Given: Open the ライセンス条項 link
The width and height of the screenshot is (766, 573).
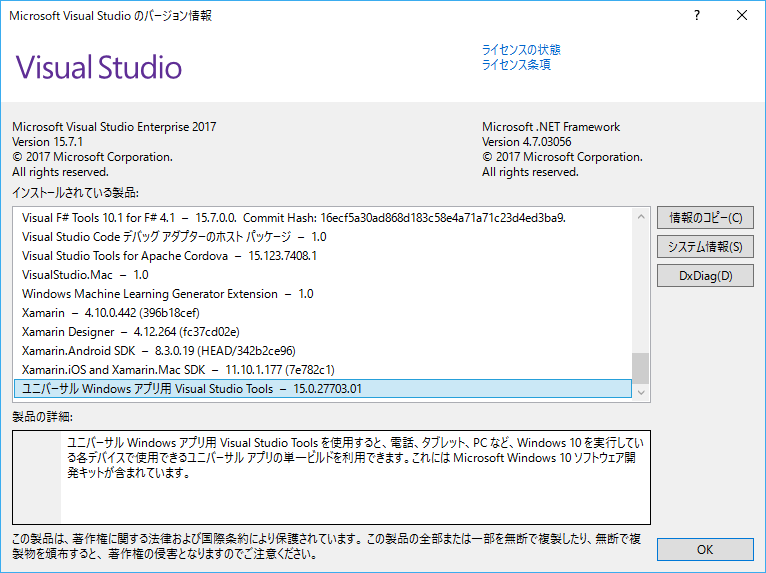Looking at the screenshot, I should (x=516, y=64).
